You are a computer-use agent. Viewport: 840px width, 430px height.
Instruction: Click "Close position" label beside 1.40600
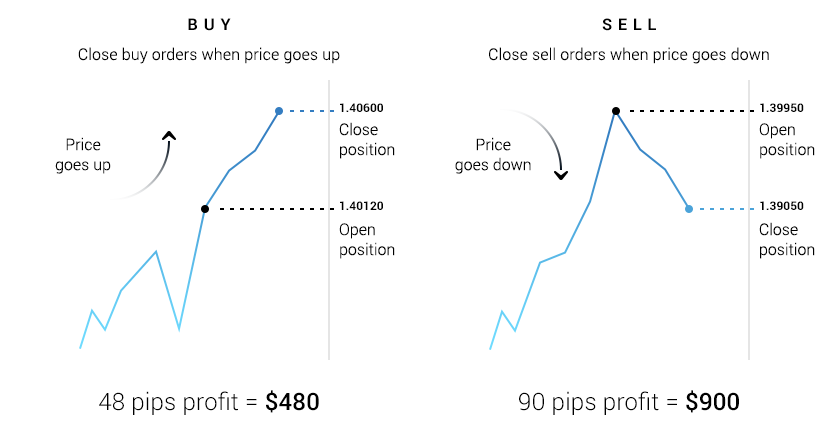[x=367, y=140]
